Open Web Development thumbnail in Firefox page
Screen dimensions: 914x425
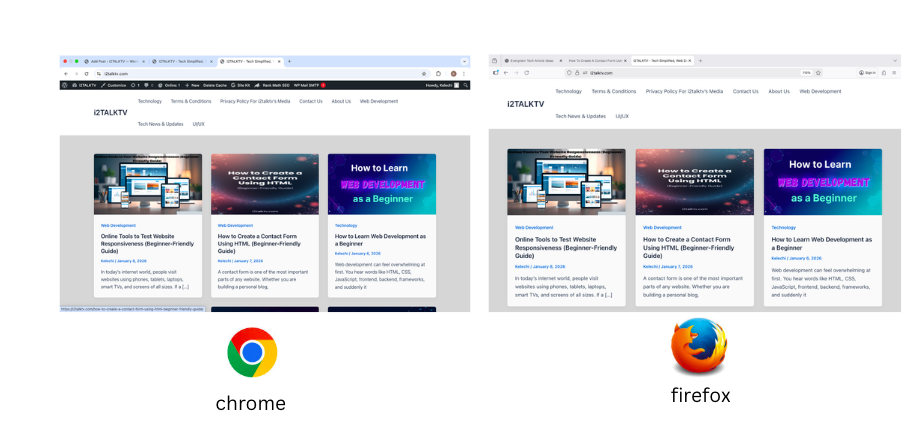click(x=822, y=182)
